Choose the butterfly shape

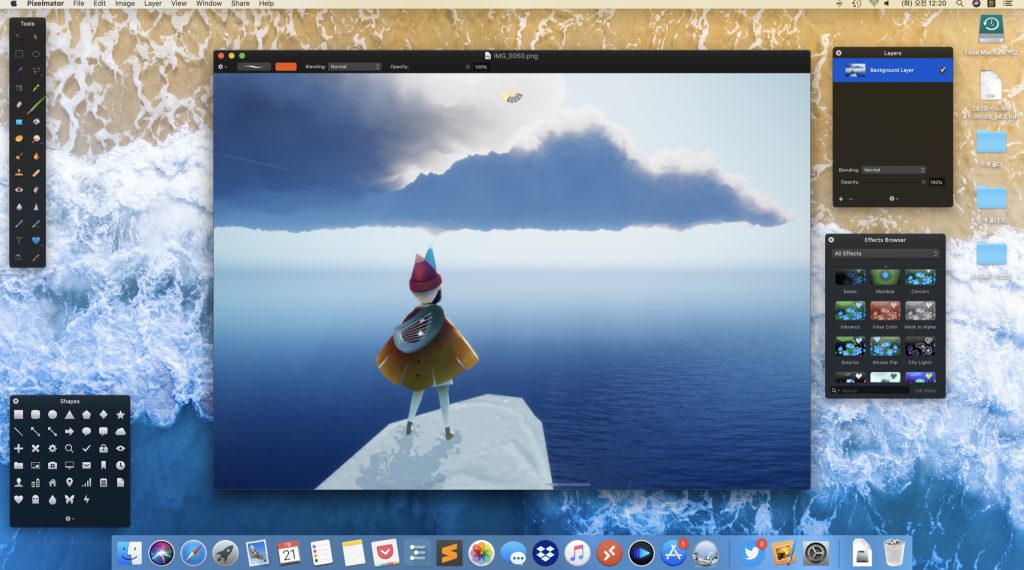pyautogui.click(x=69, y=499)
